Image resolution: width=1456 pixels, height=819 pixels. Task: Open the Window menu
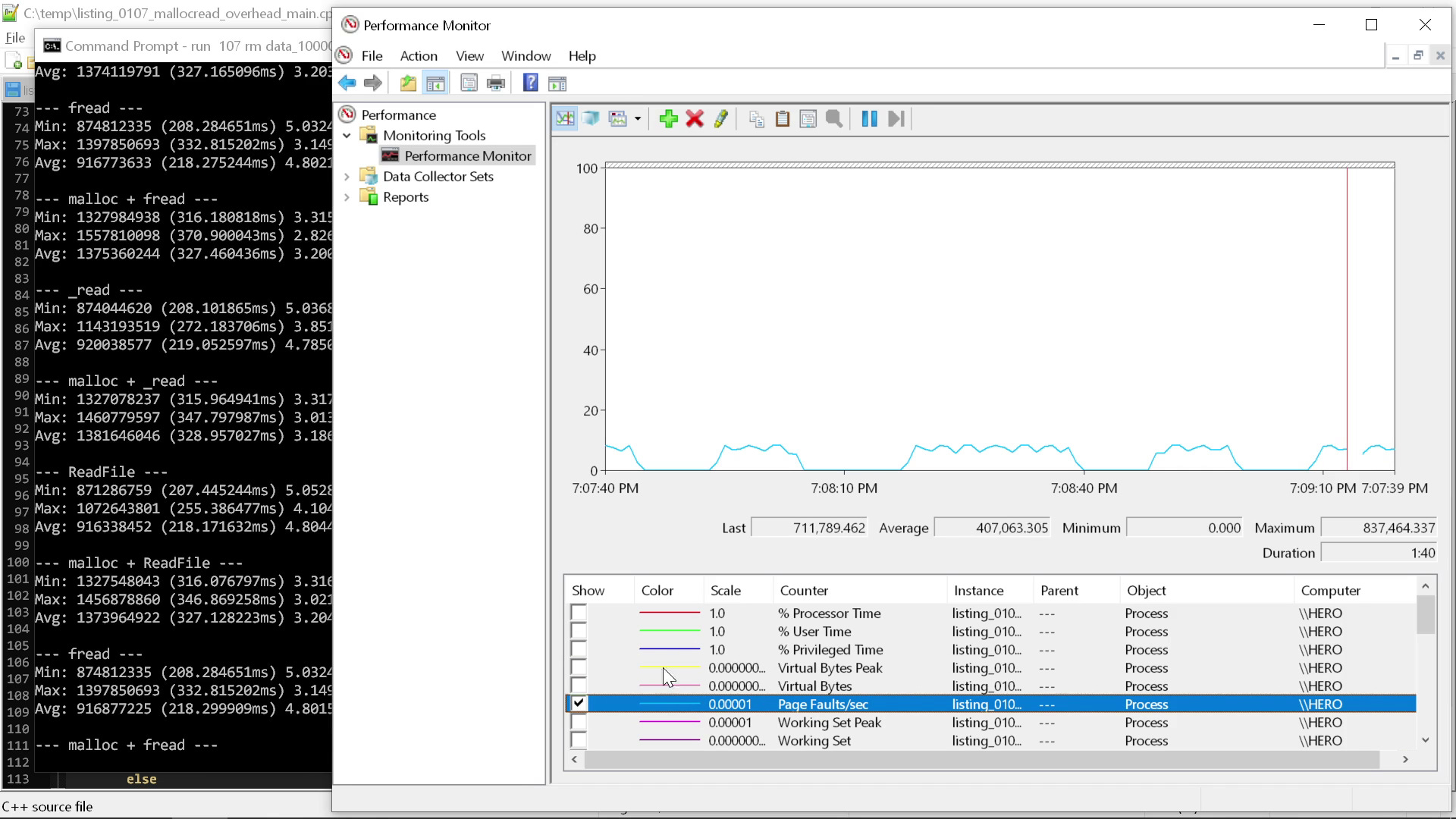(526, 55)
